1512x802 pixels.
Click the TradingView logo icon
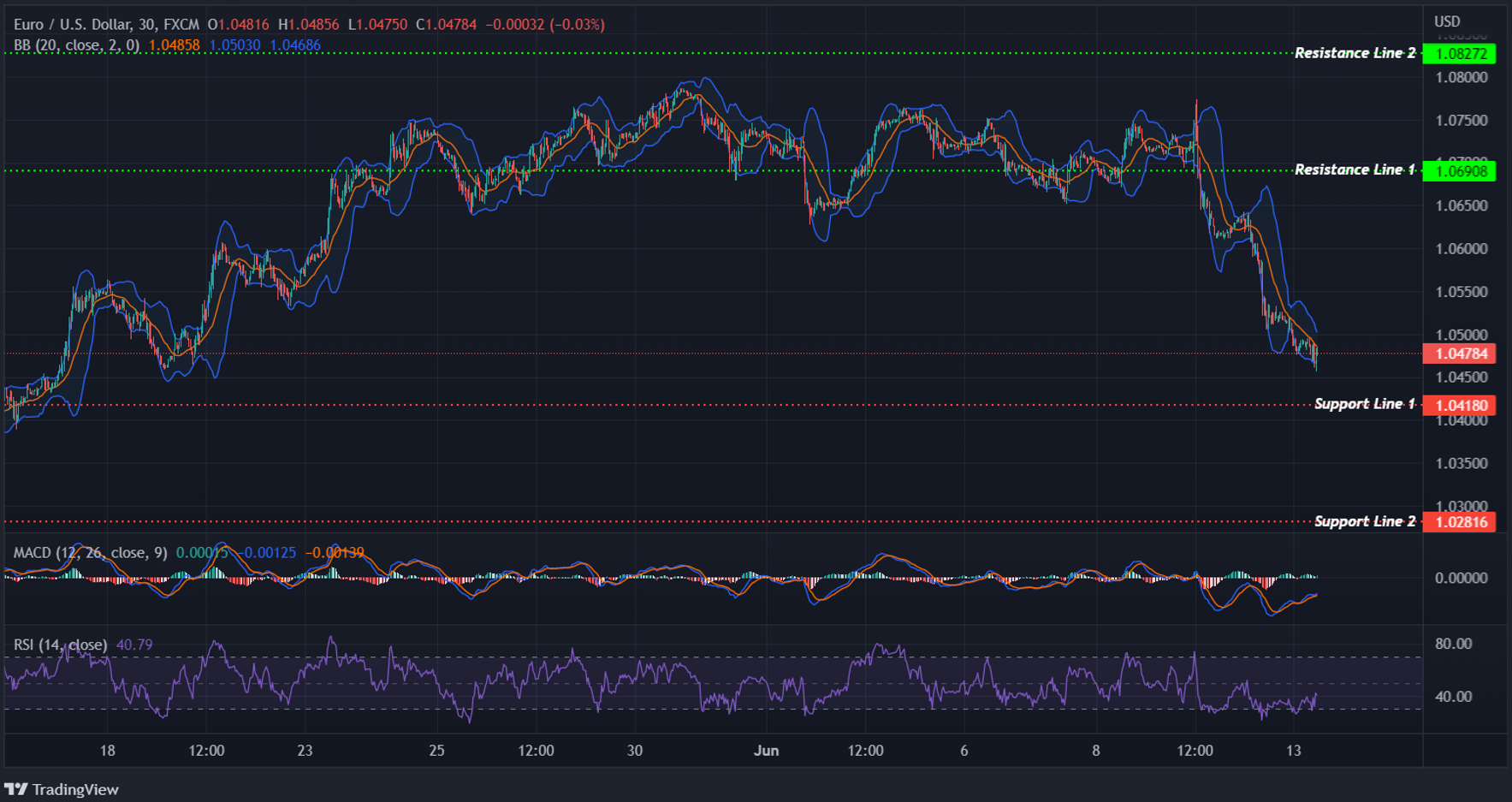[x=16, y=788]
